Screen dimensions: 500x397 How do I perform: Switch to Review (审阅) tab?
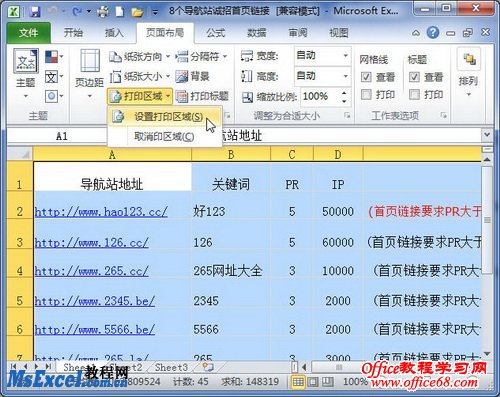298,33
